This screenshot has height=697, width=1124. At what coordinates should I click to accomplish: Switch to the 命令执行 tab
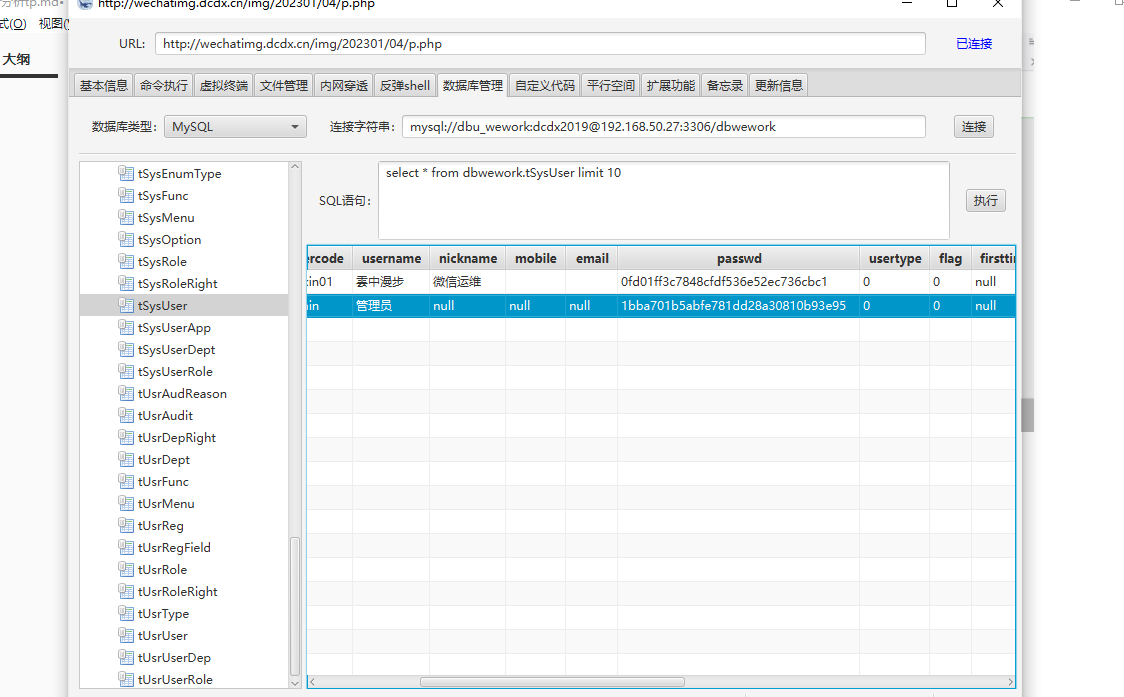tap(163, 85)
